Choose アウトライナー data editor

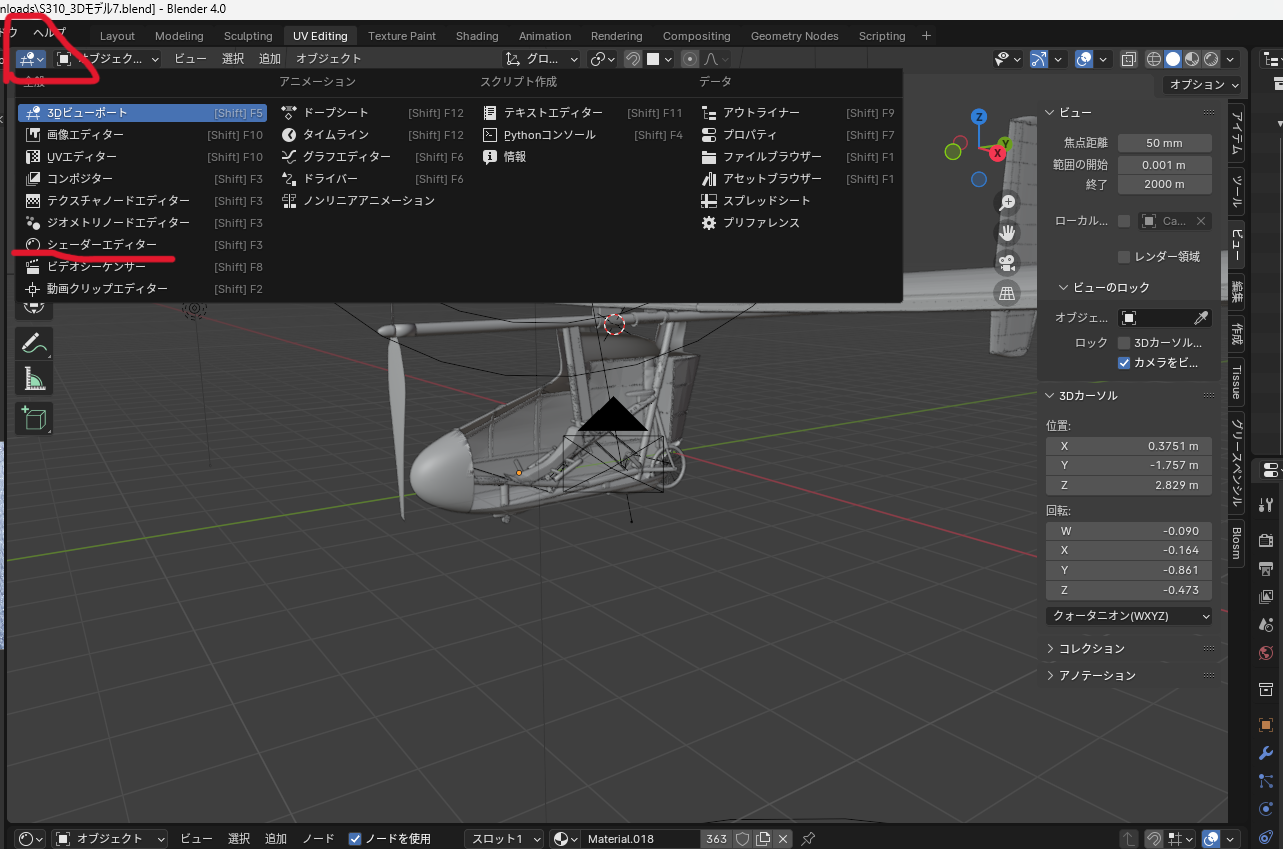click(797, 113)
